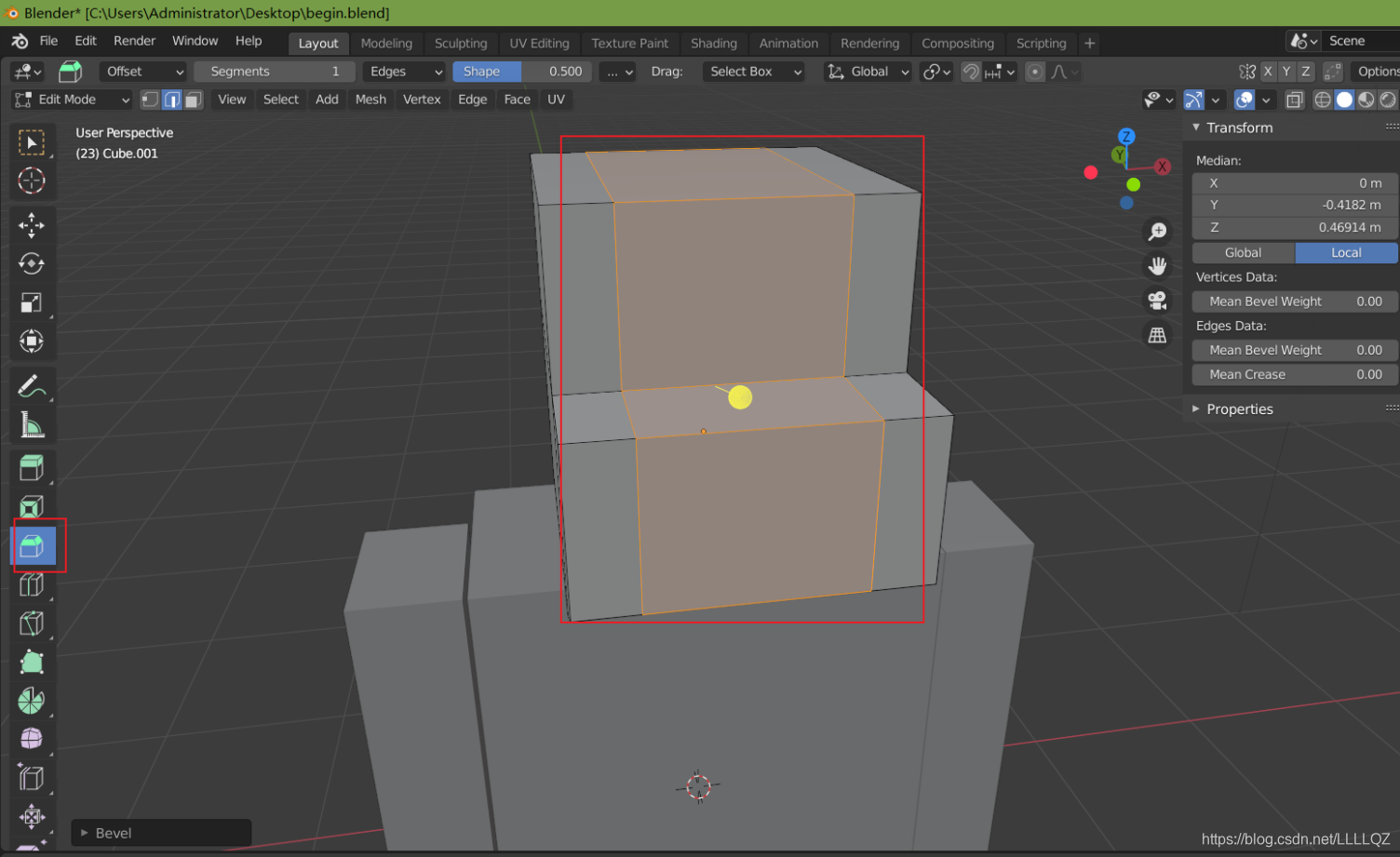Toggle X axis mirror button
This screenshot has height=857, width=1400.
(1268, 72)
